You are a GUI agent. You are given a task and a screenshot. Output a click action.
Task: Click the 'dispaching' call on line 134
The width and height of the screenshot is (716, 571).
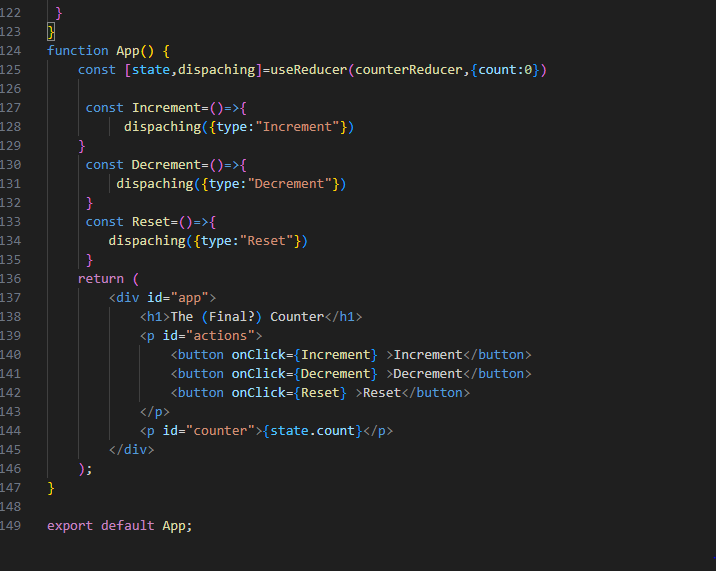[x=147, y=241]
